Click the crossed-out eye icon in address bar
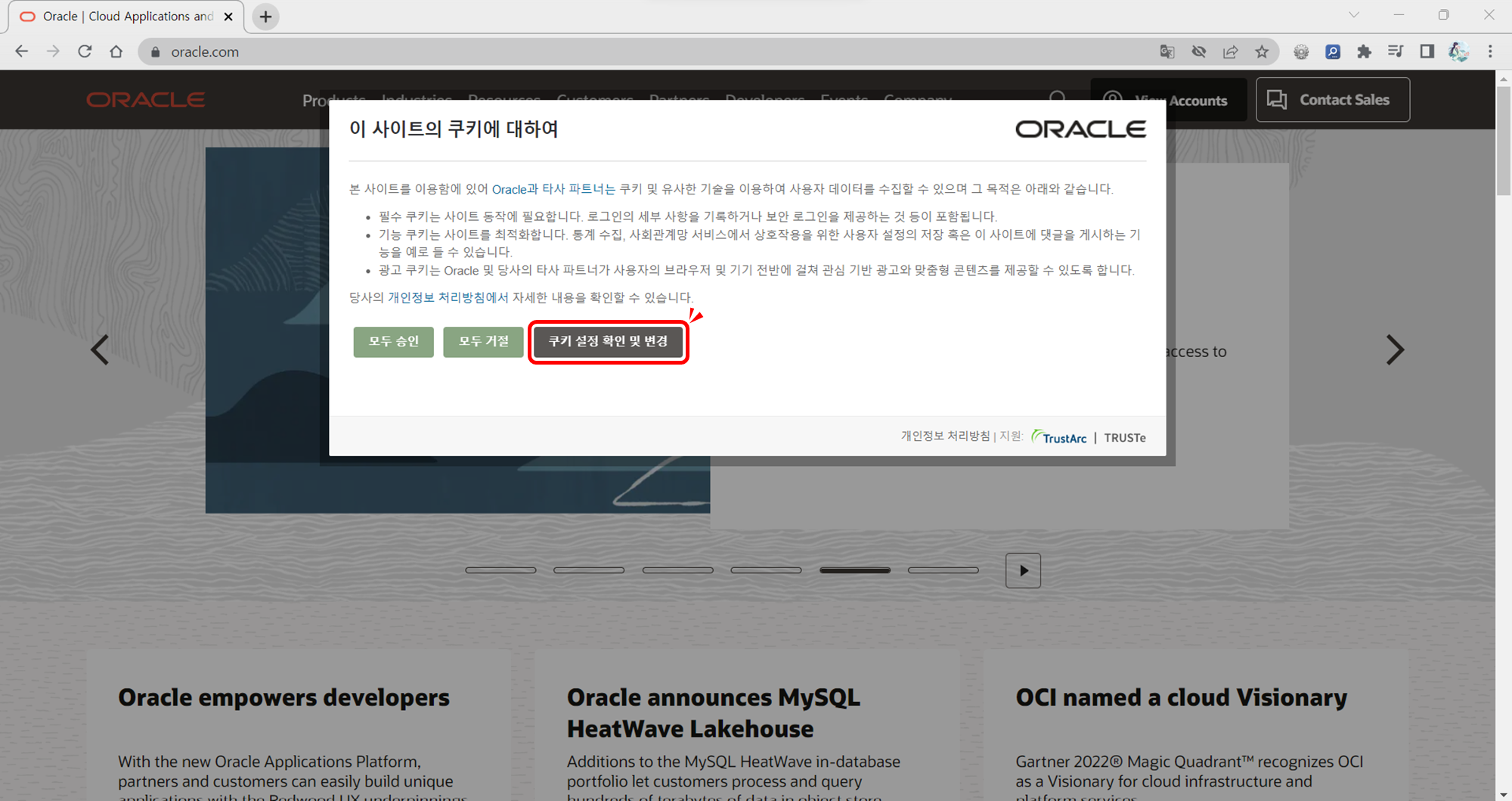The height and width of the screenshot is (801, 1512). (1199, 51)
